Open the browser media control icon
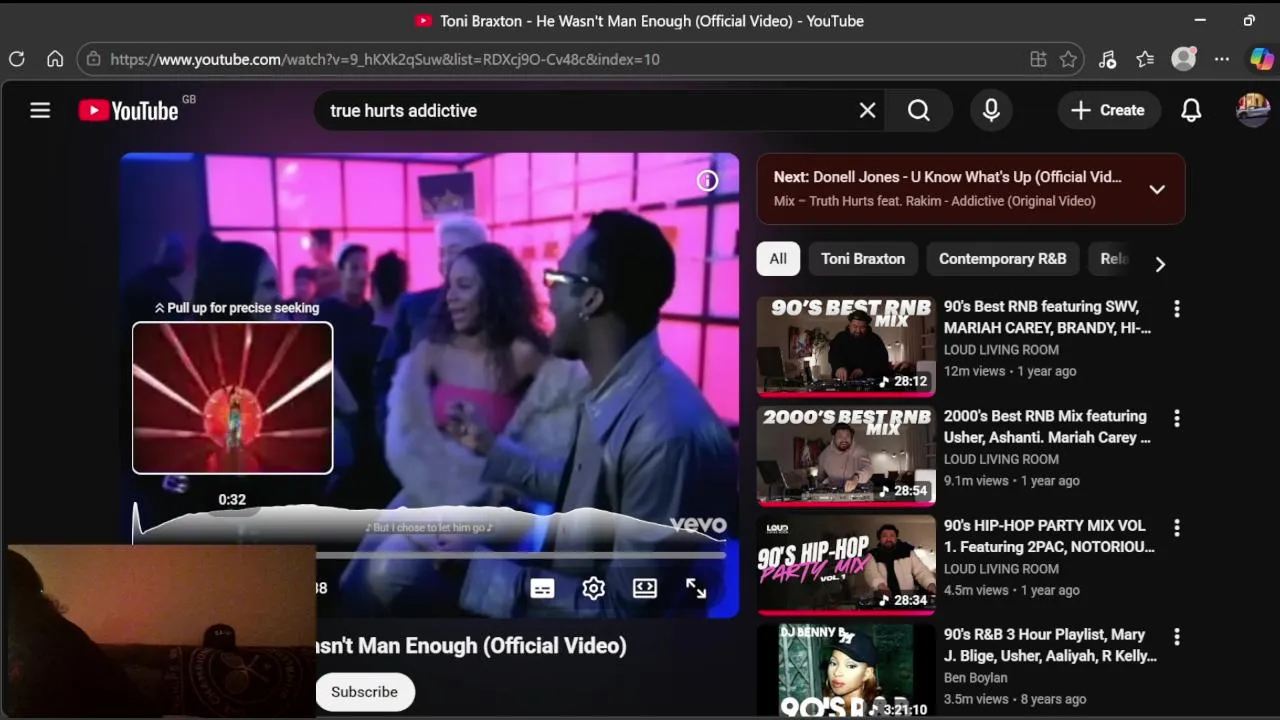The width and height of the screenshot is (1280, 720). pos(1107,59)
